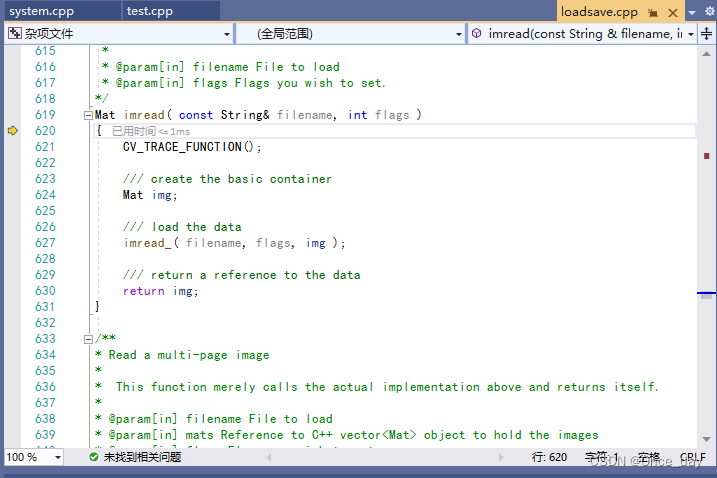
Task: Click comment 'Read a multi-page image'
Action: point(189,355)
